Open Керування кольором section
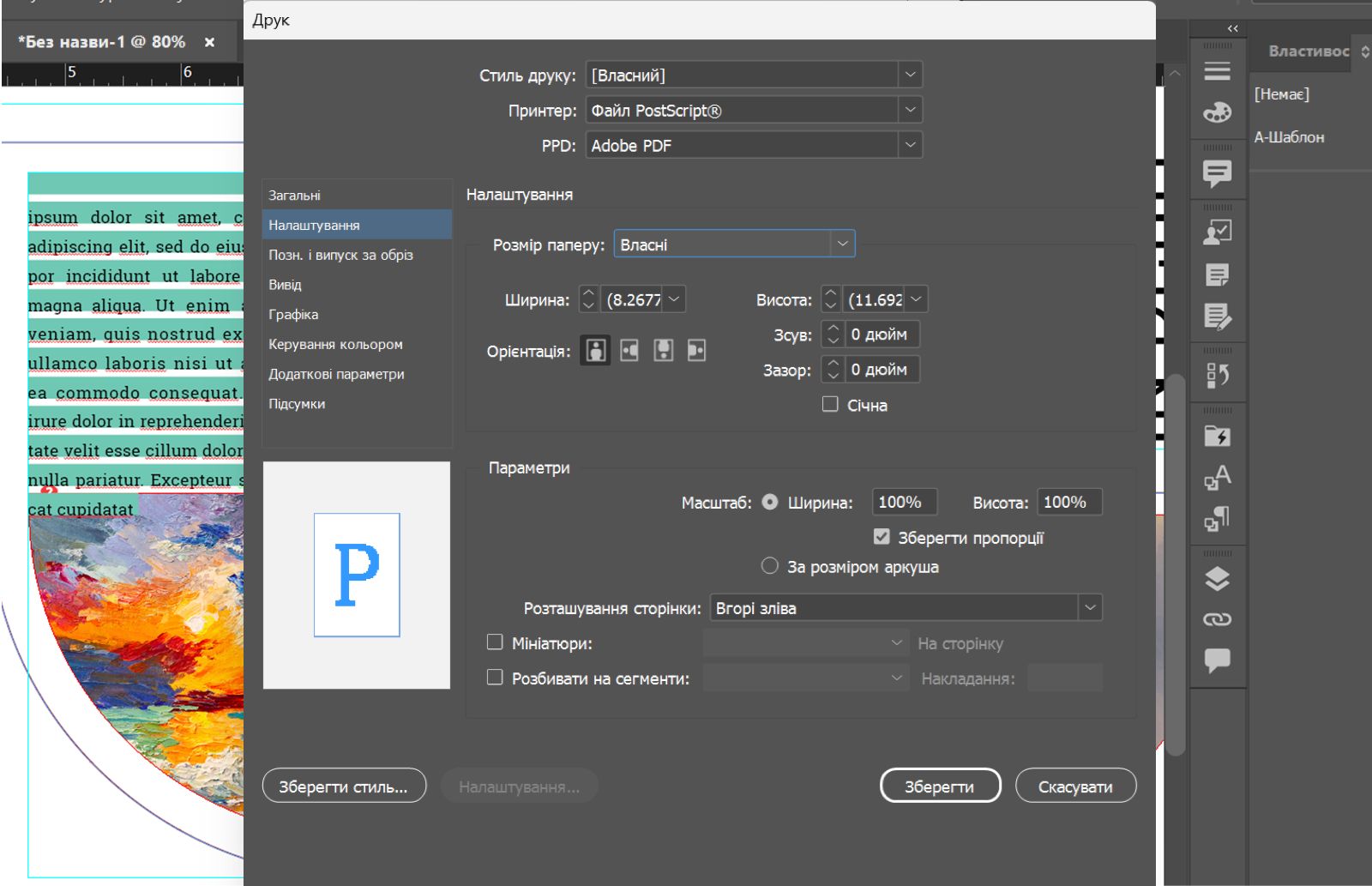1372x886 pixels. [357, 344]
